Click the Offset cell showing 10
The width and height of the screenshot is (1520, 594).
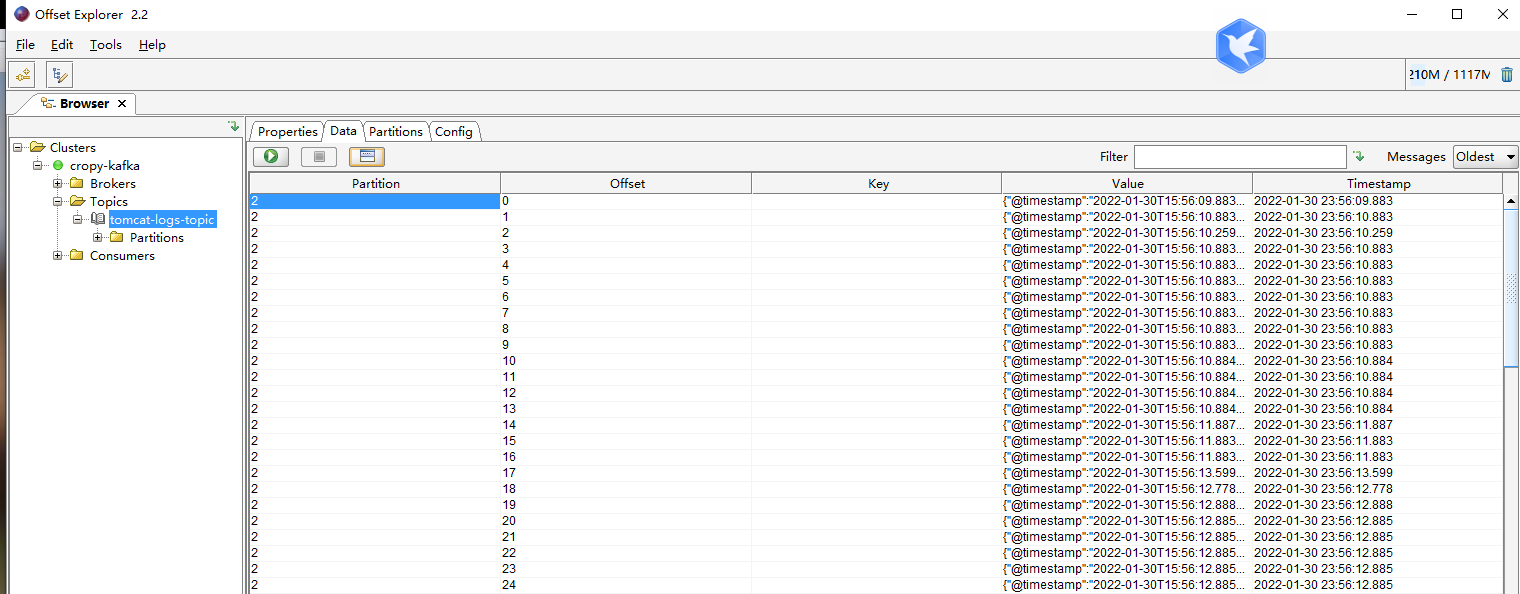pyautogui.click(x=627, y=361)
